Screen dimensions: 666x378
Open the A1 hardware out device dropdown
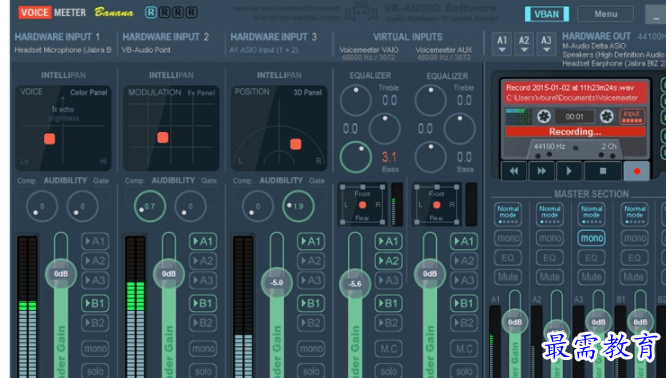pyautogui.click(x=502, y=44)
